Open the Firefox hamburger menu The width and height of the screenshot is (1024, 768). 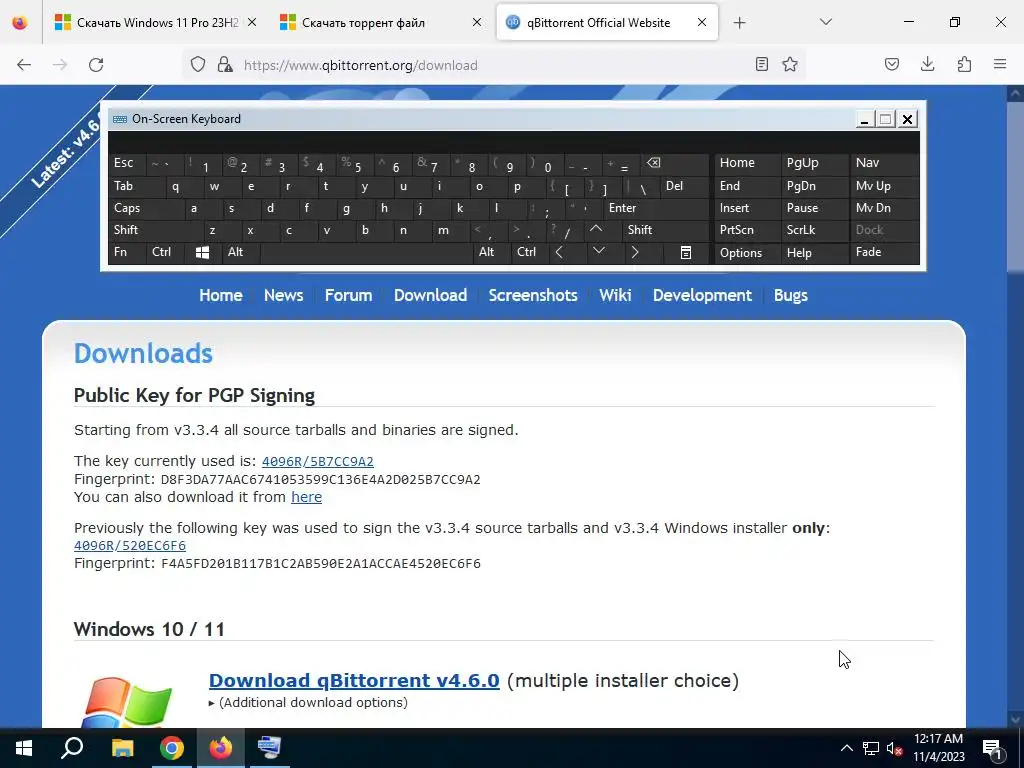pyautogui.click(x=1000, y=64)
